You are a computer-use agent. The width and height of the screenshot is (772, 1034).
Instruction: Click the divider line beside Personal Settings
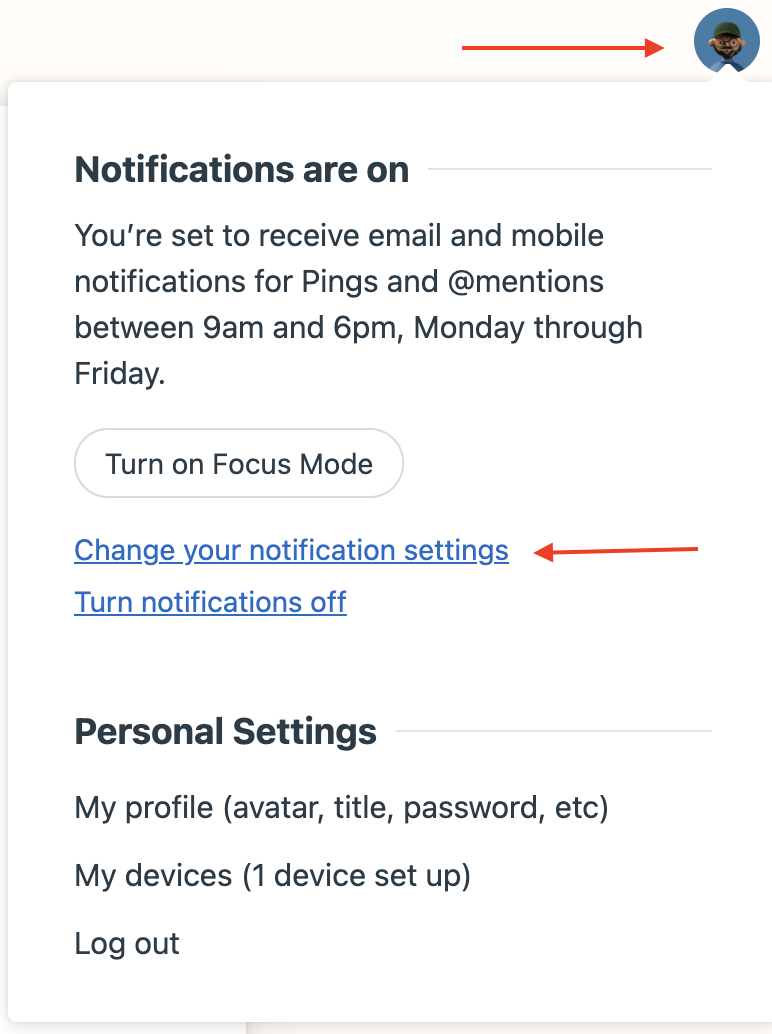[x=554, y=731]
